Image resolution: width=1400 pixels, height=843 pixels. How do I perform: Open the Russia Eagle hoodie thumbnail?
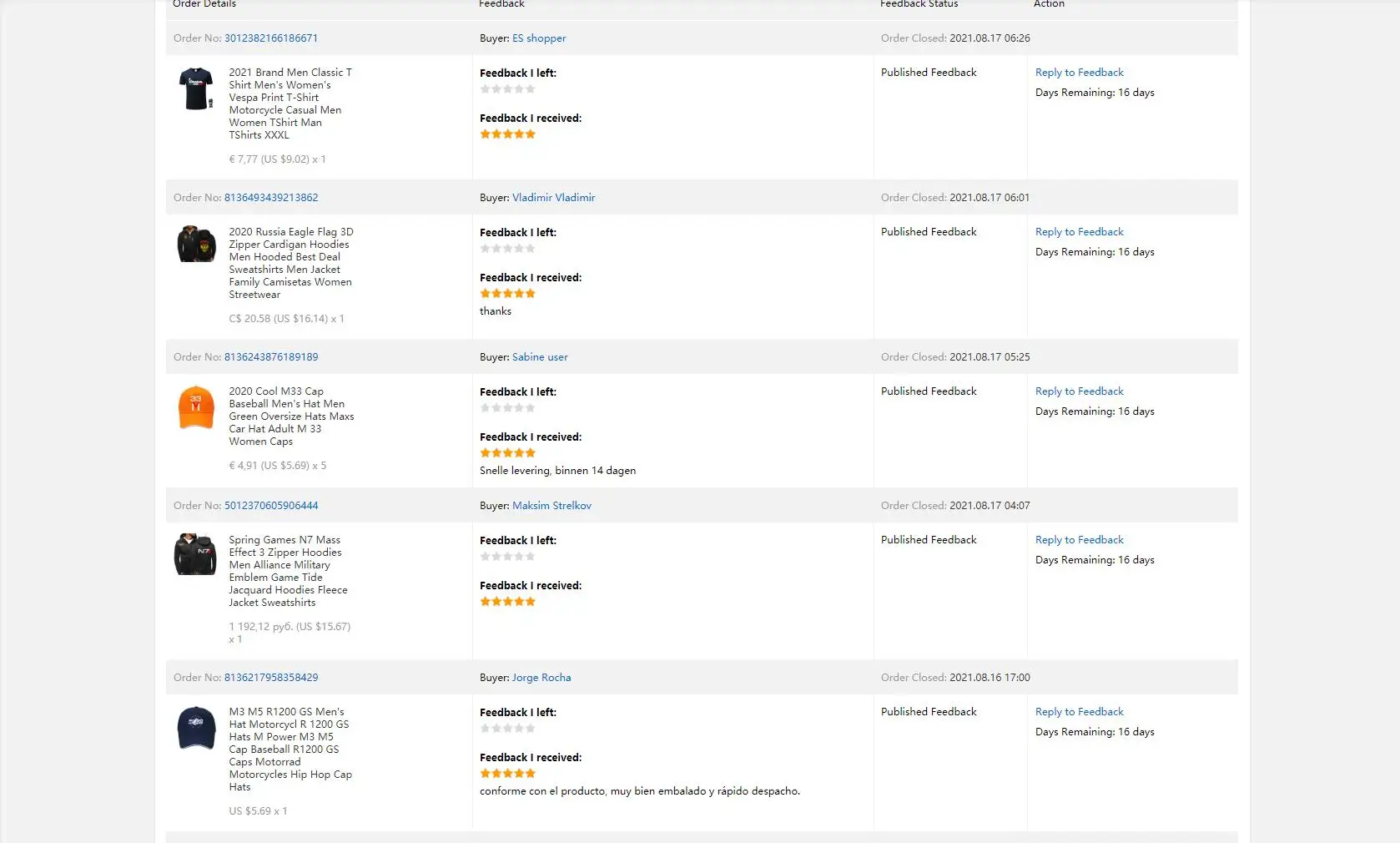click(x=196, y=245)
